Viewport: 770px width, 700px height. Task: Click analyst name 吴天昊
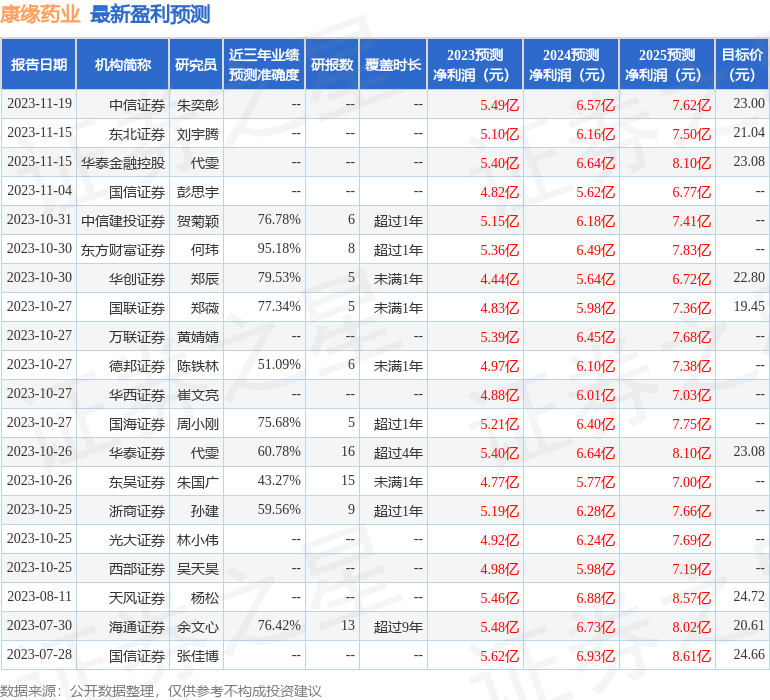tap(197, 569)
